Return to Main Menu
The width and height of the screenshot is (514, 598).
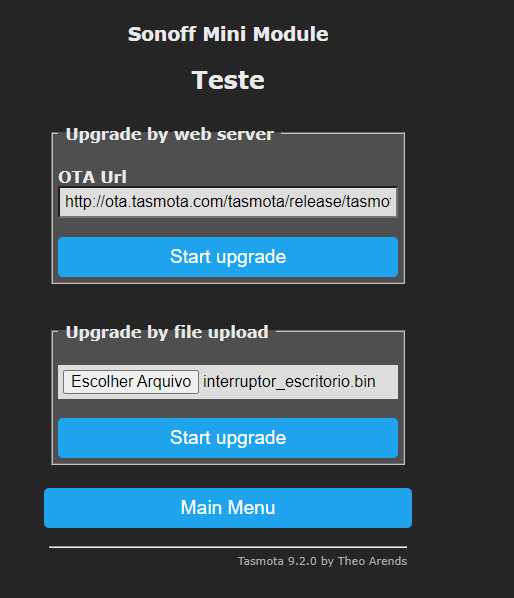(228, 508)
